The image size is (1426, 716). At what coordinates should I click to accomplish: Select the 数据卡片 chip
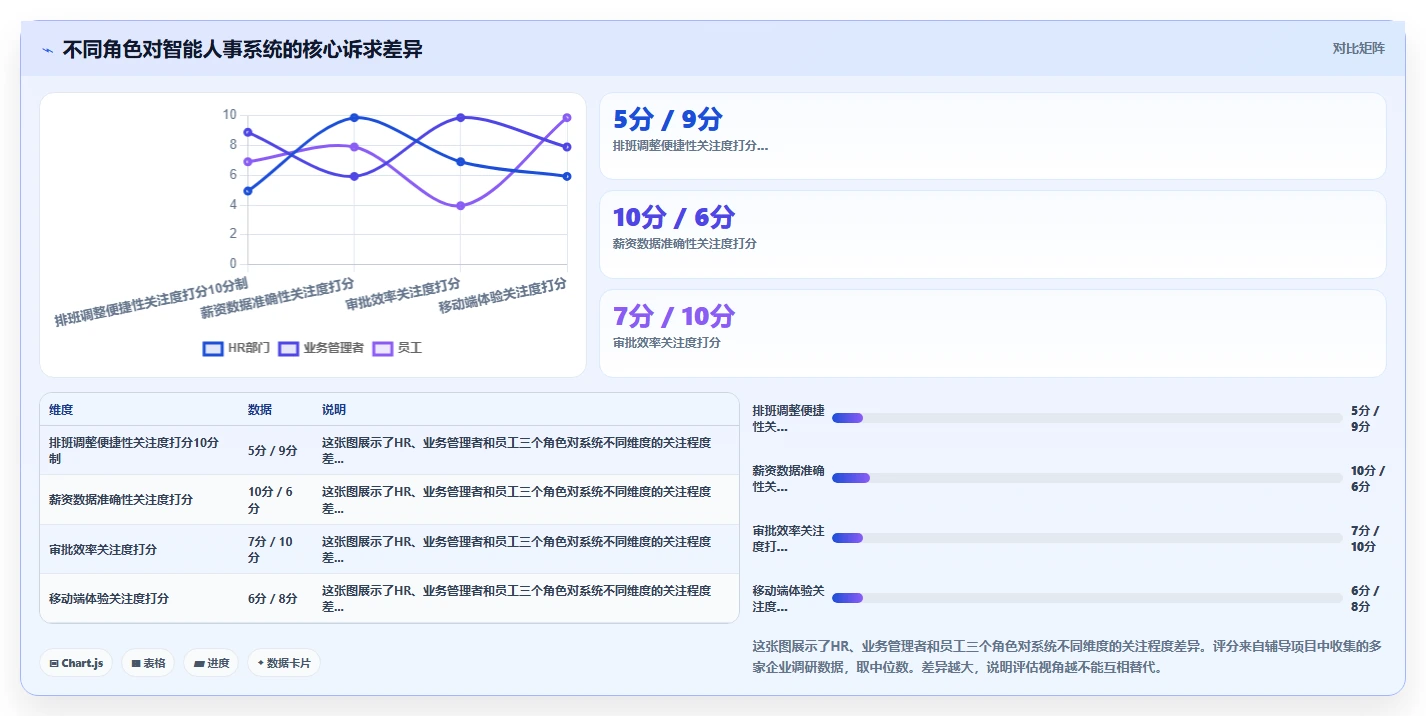point(284,663)
